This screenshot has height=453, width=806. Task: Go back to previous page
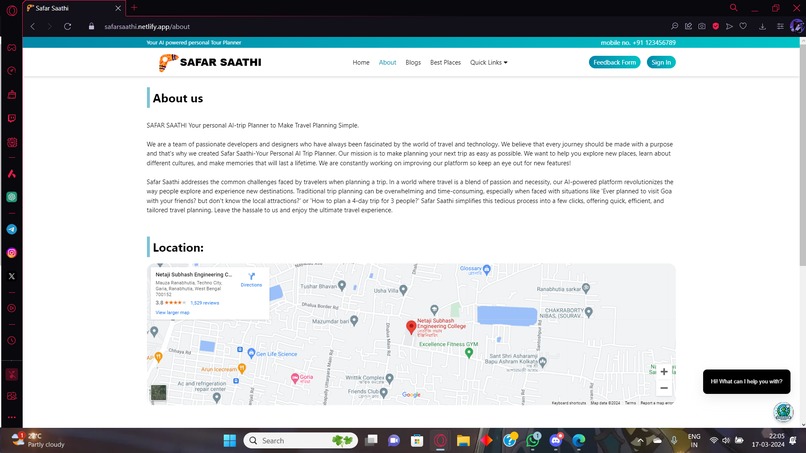click(33, 26)
